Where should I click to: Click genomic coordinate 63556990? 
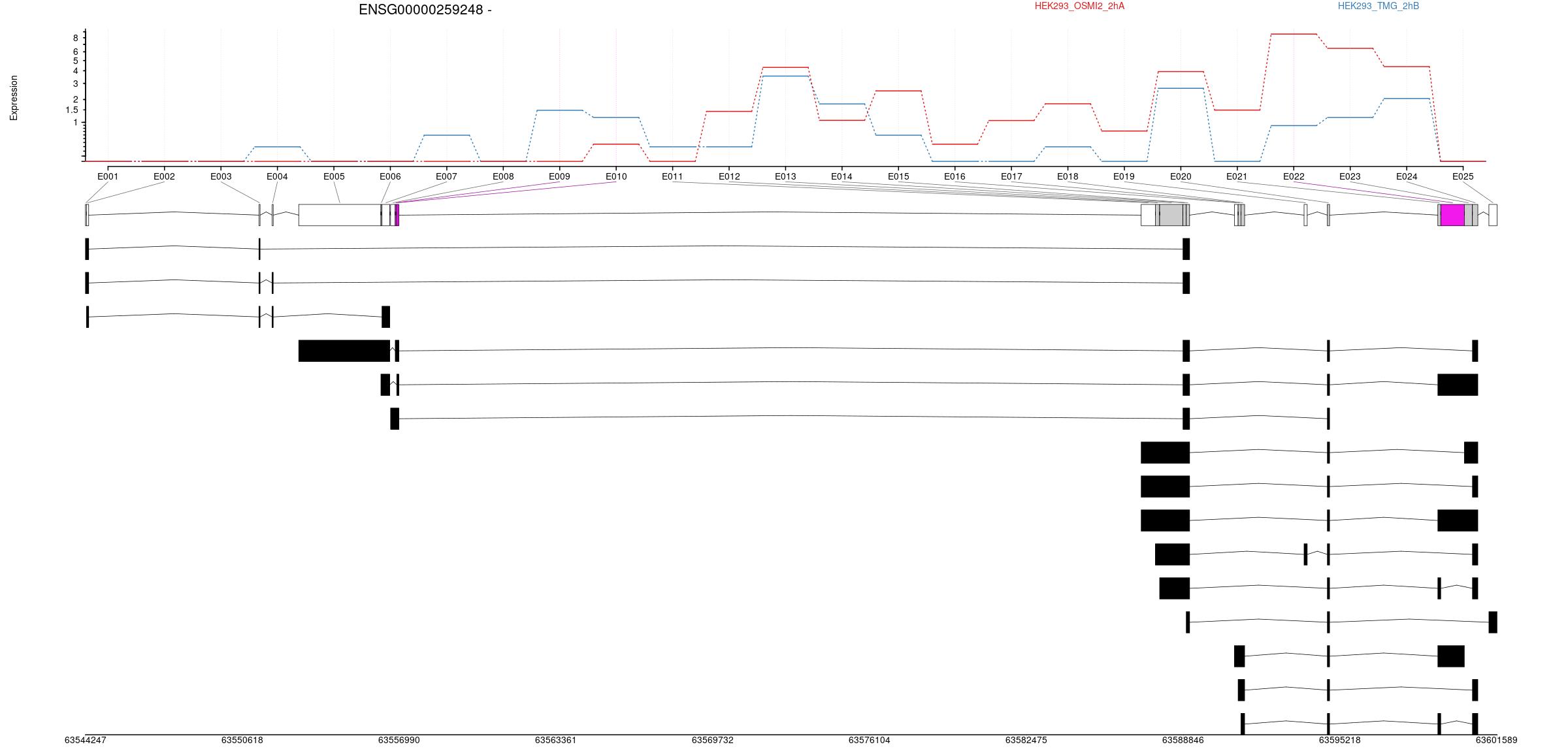399,740
